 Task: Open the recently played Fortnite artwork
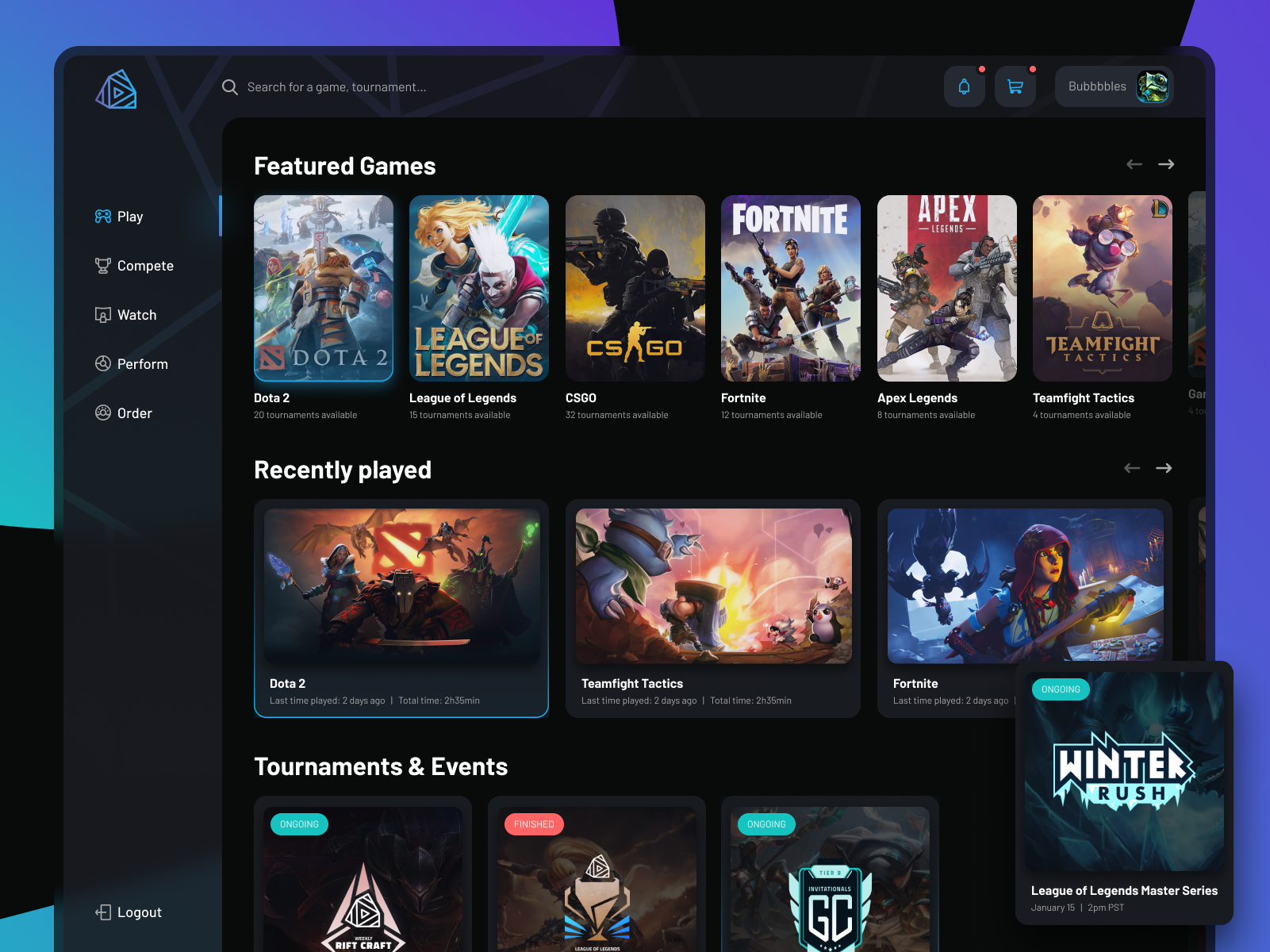coord(1026,586)
